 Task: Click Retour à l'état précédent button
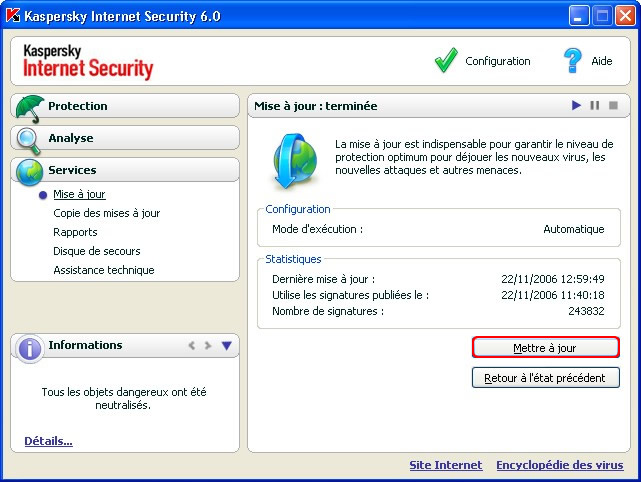[x=546, y=378]
